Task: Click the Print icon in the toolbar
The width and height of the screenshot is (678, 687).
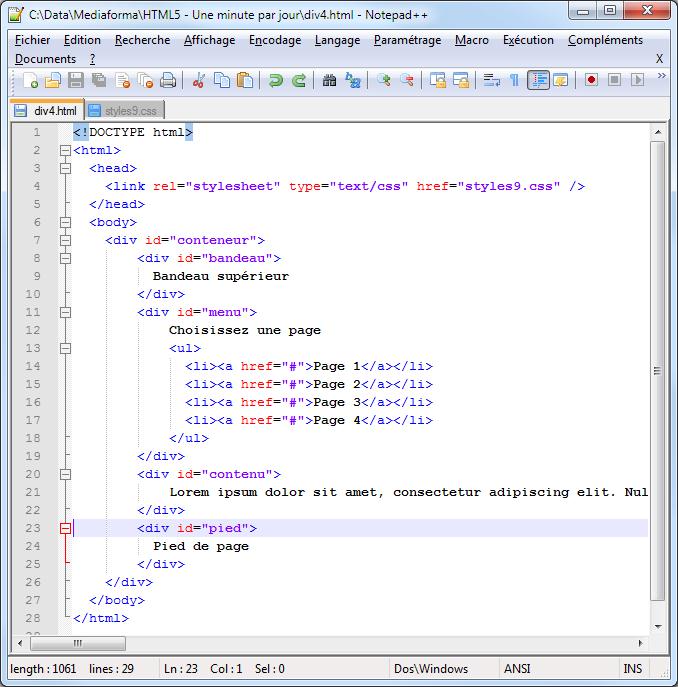Action: (x=168, y=80)
